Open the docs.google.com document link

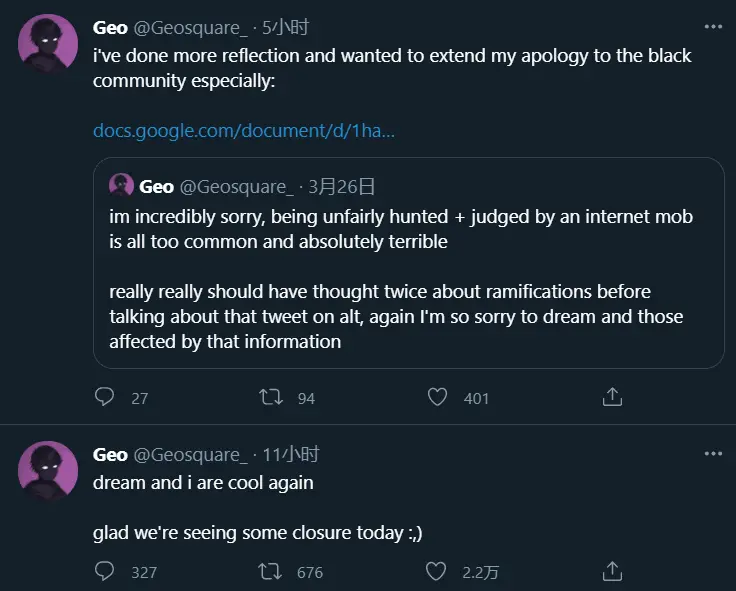(x=243, y=131)
